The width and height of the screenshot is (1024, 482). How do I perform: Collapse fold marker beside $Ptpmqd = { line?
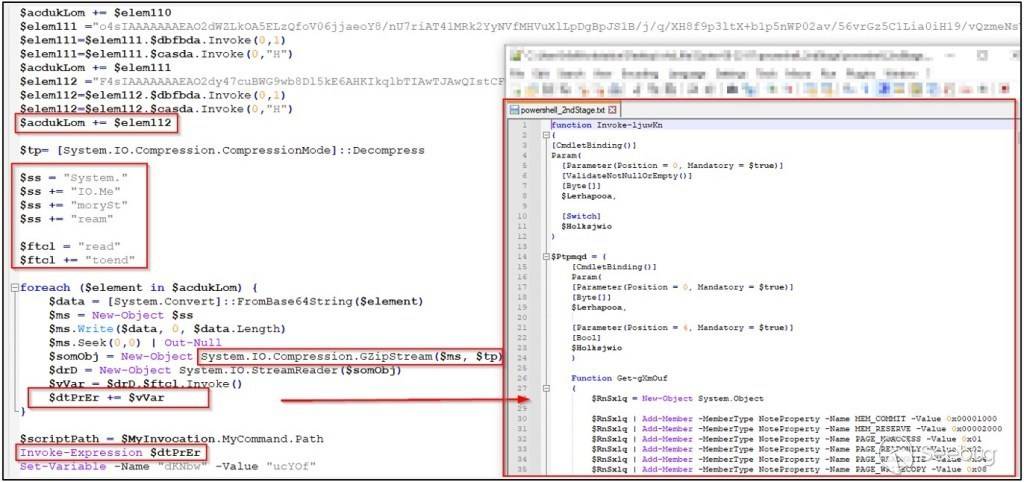click(x=545, y=257)
